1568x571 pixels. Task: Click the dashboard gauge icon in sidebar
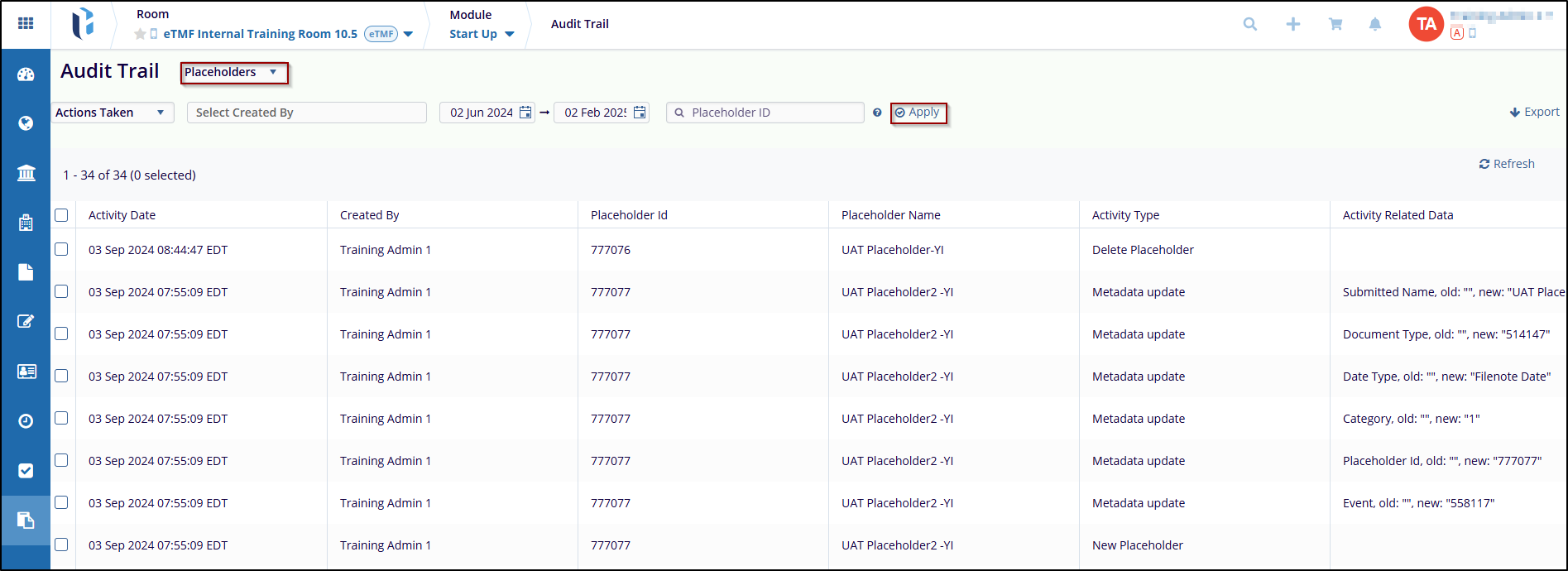(26, 74)
